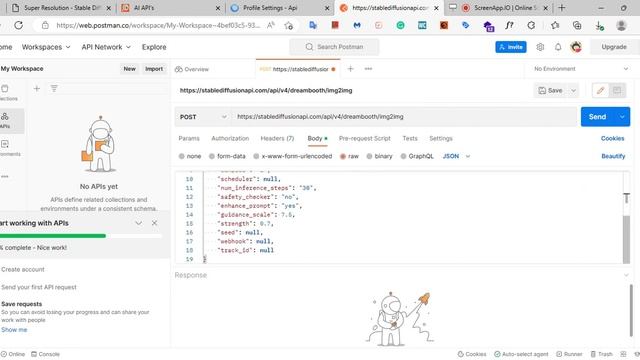
Task: Add page to favorites star icon
Action: pos(289,25)
